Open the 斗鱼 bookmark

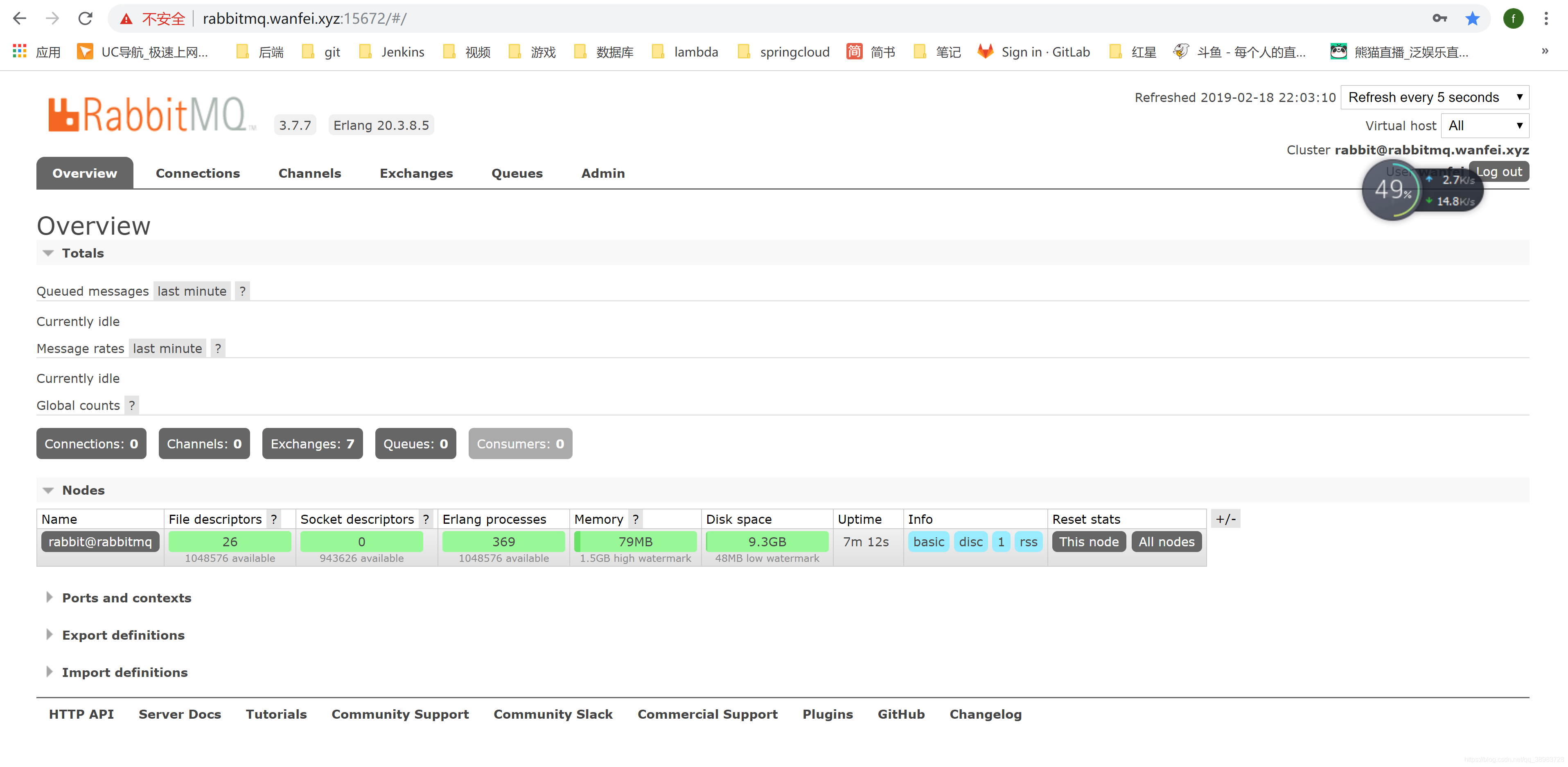1240,52
